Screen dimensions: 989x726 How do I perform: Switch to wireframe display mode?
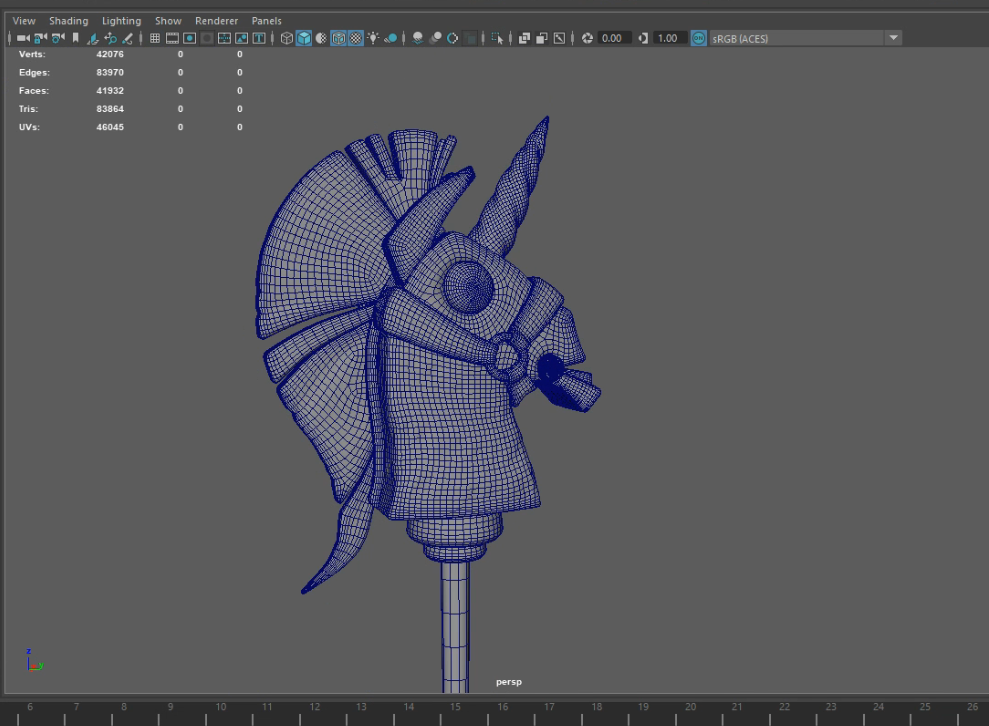click(x=285, y=38)
